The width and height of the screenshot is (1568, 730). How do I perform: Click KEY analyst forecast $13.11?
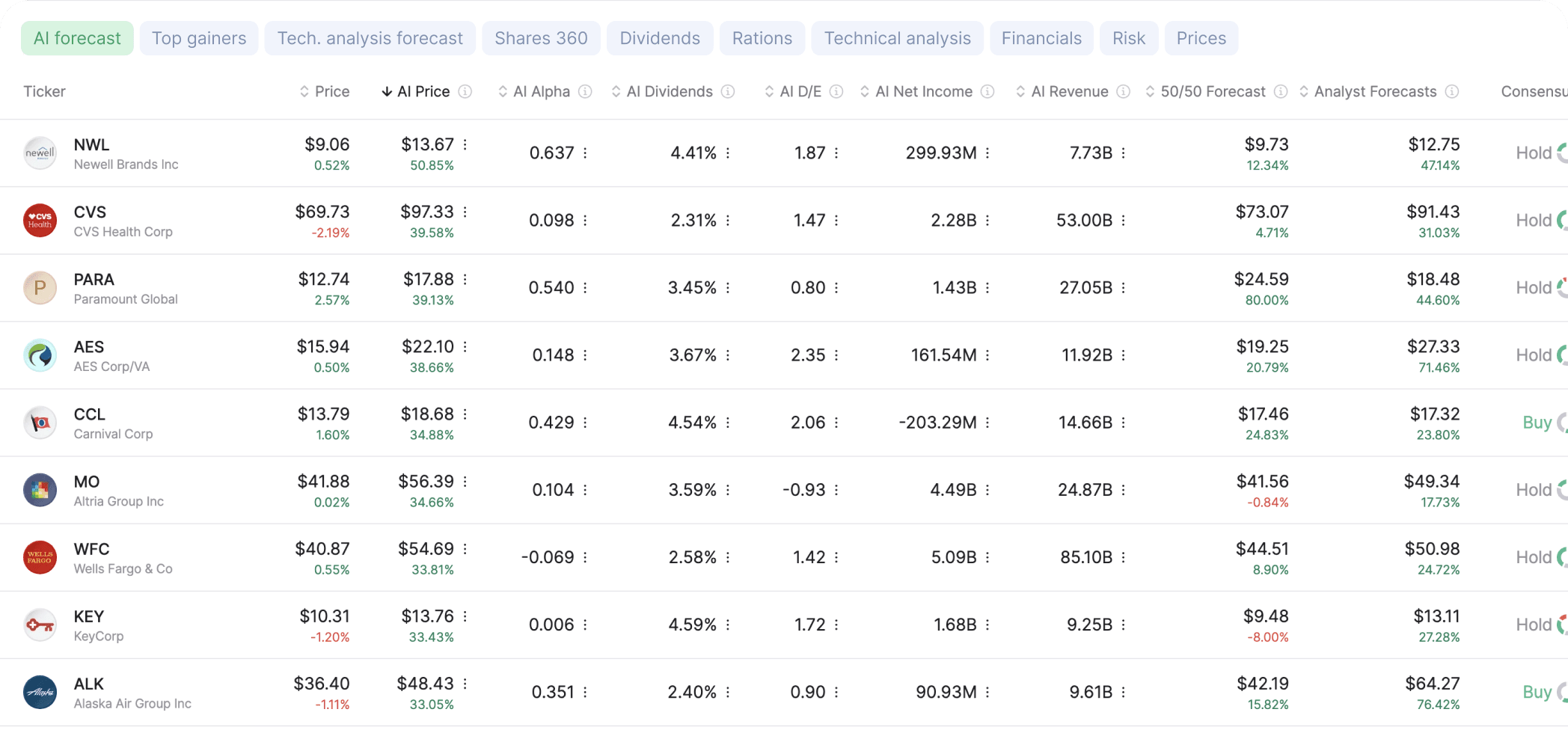point(1436,616)
